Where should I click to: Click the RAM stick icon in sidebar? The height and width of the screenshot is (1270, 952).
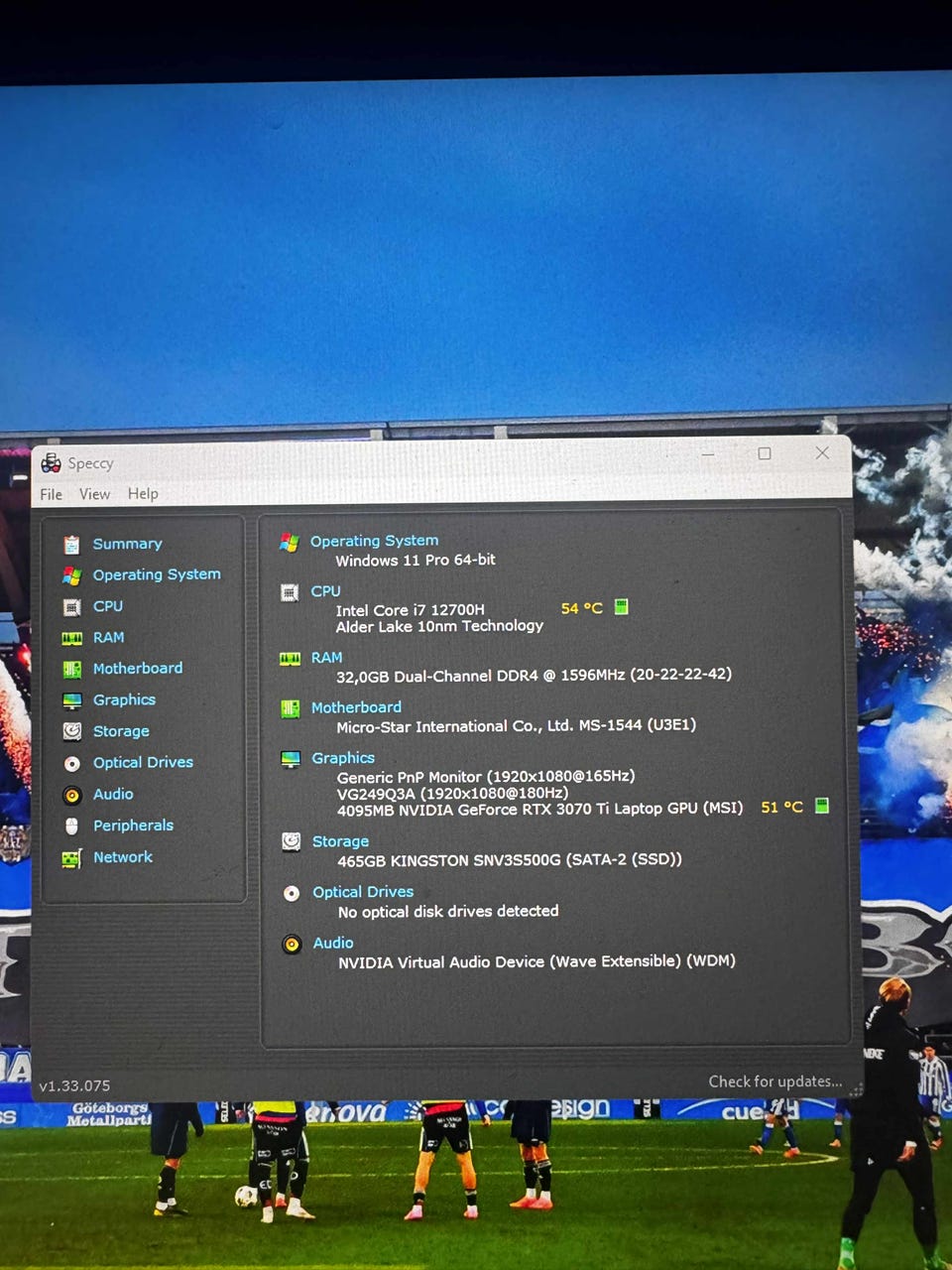pyautogui.click(x=71, y=639)
